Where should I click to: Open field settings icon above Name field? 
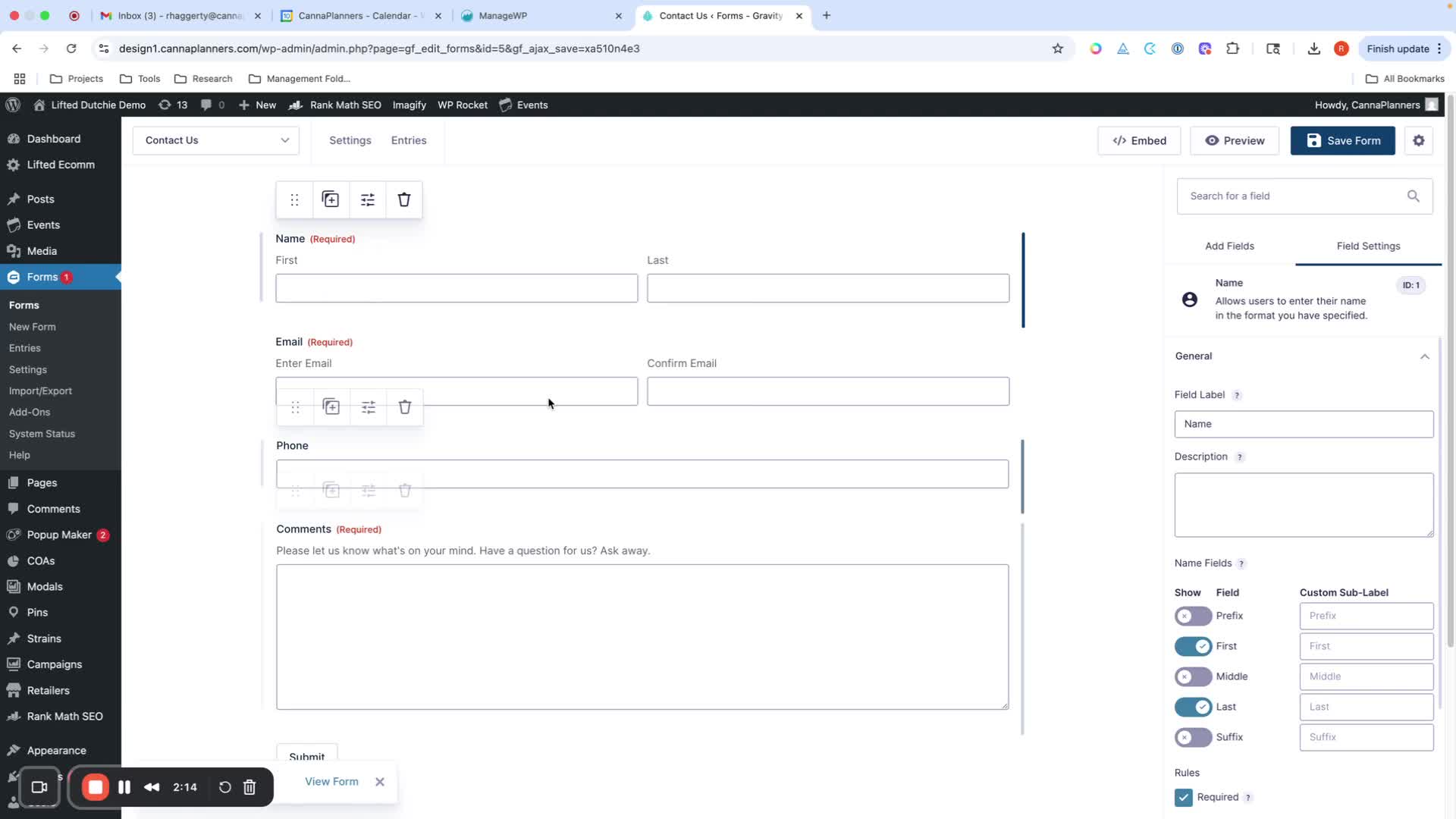point(368,199)
